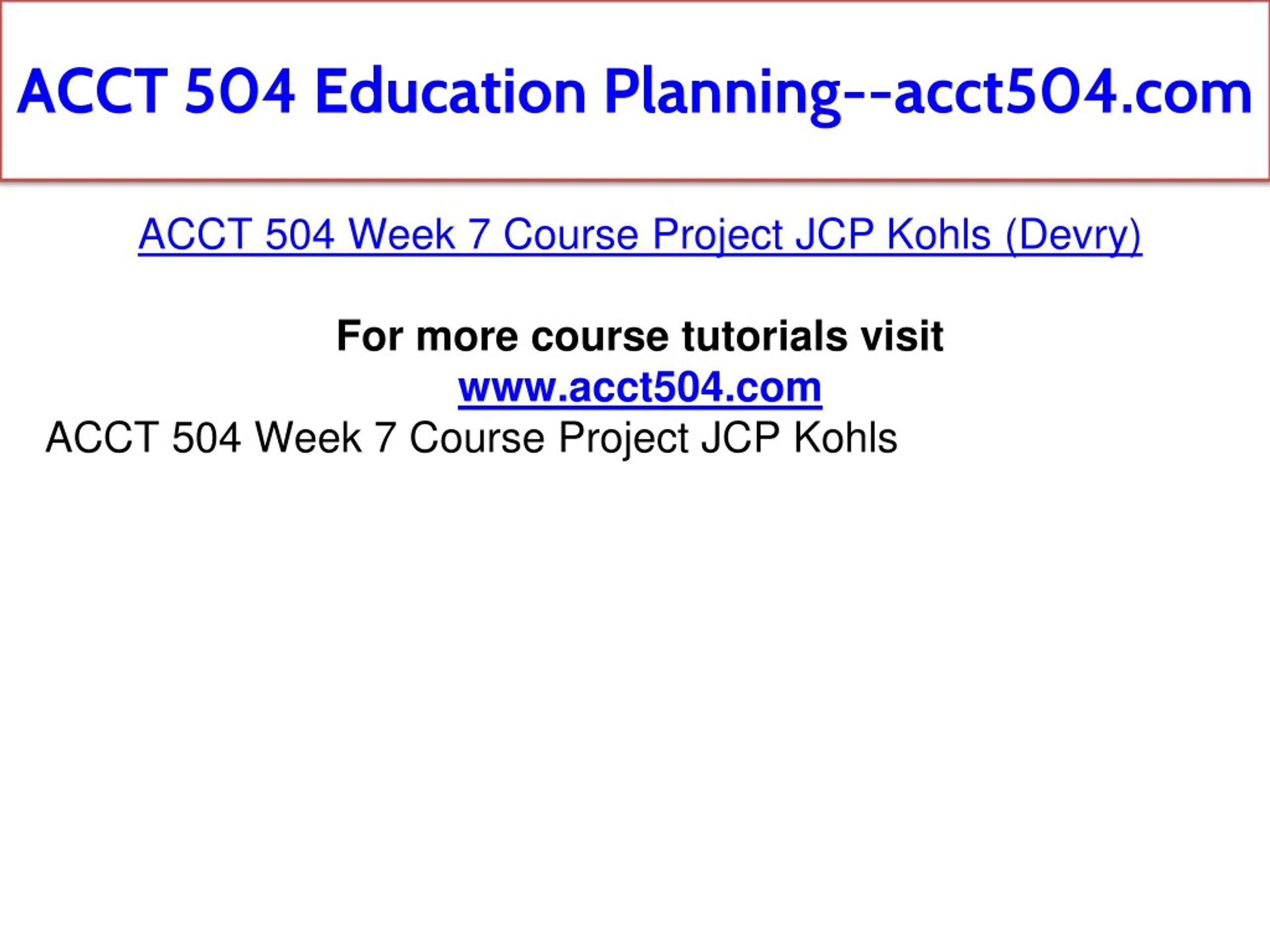The width and height of the screenshot is (1270, 952).
Task: Click 'ACCT 504' at the start of the title
Action: tap(156, 92)
